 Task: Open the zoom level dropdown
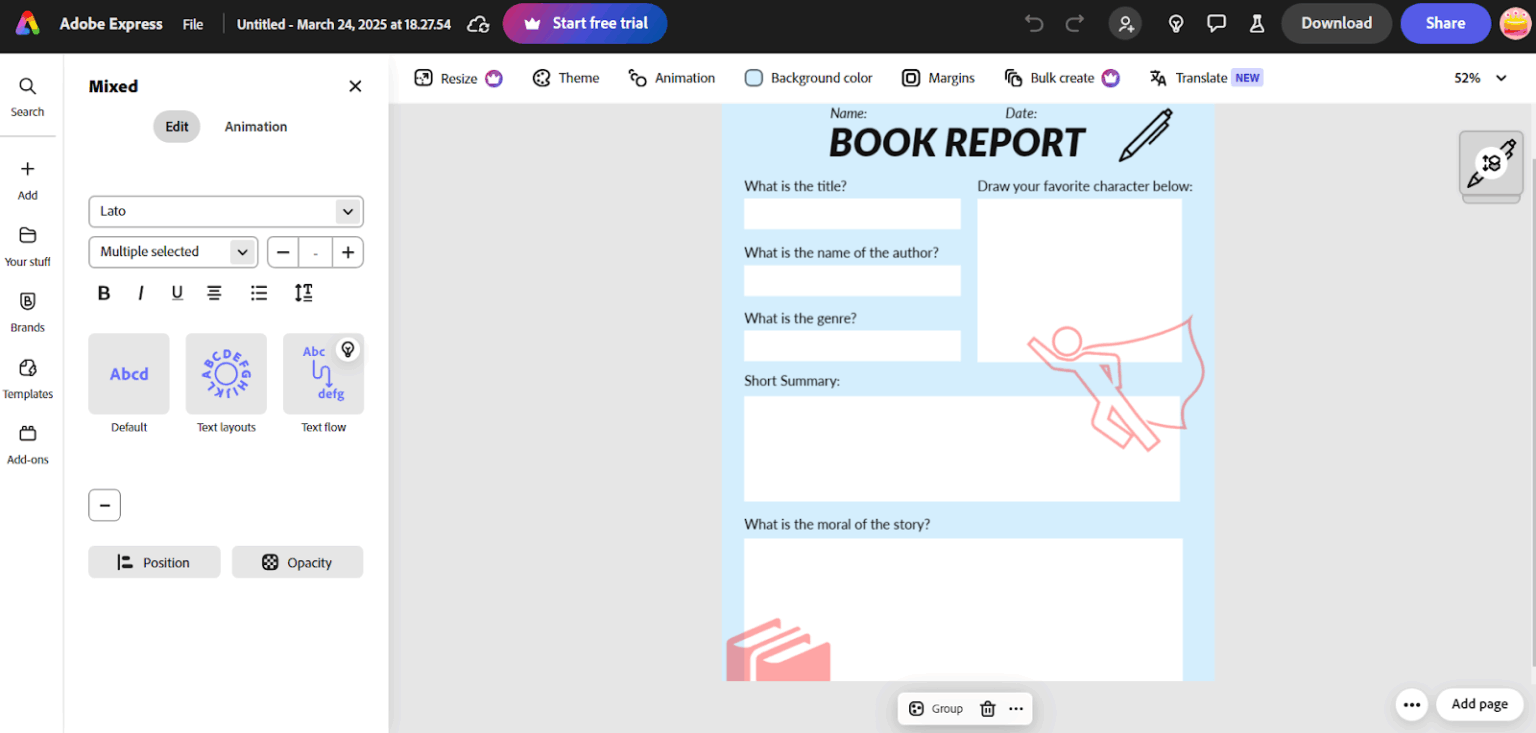(1478, 77)
